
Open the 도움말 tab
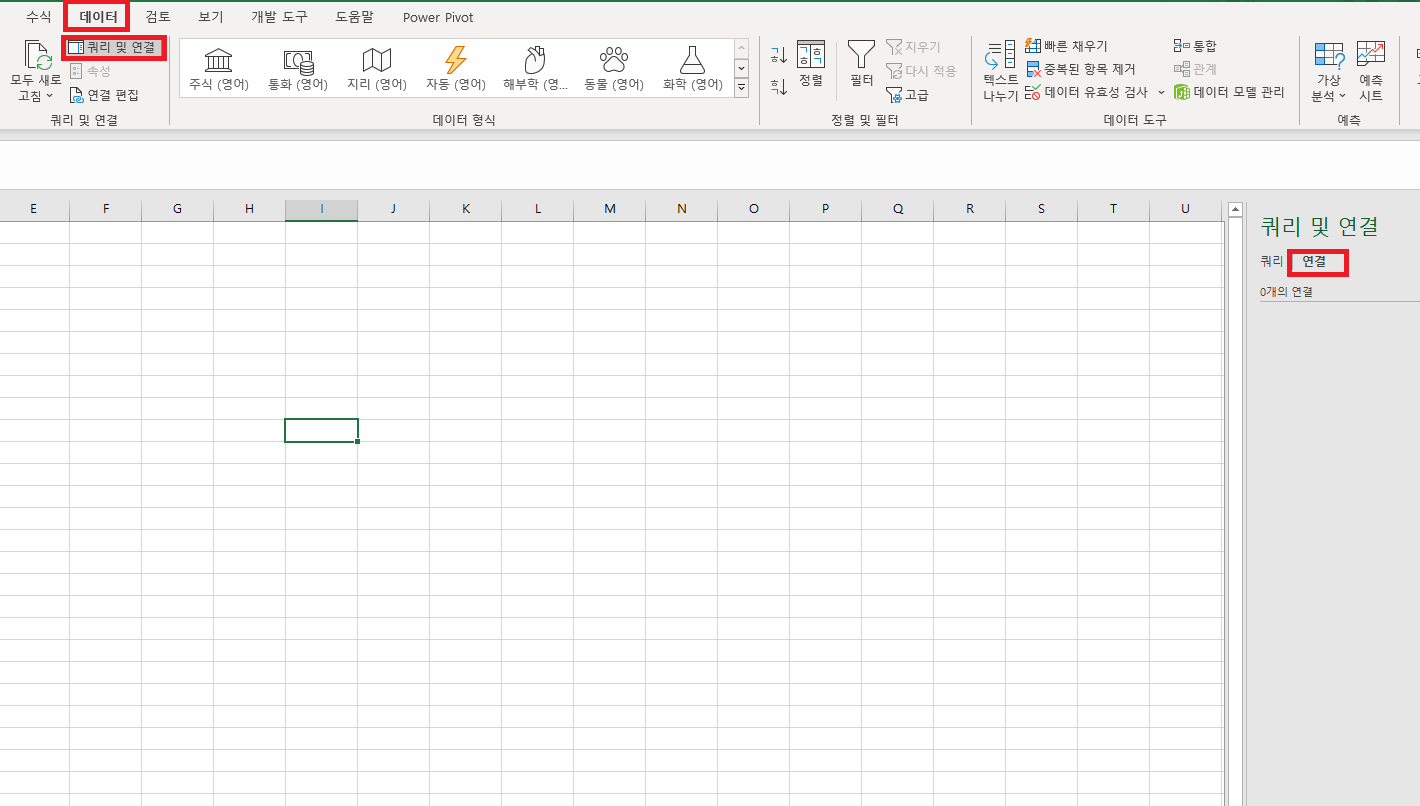(x=354, y=17)
